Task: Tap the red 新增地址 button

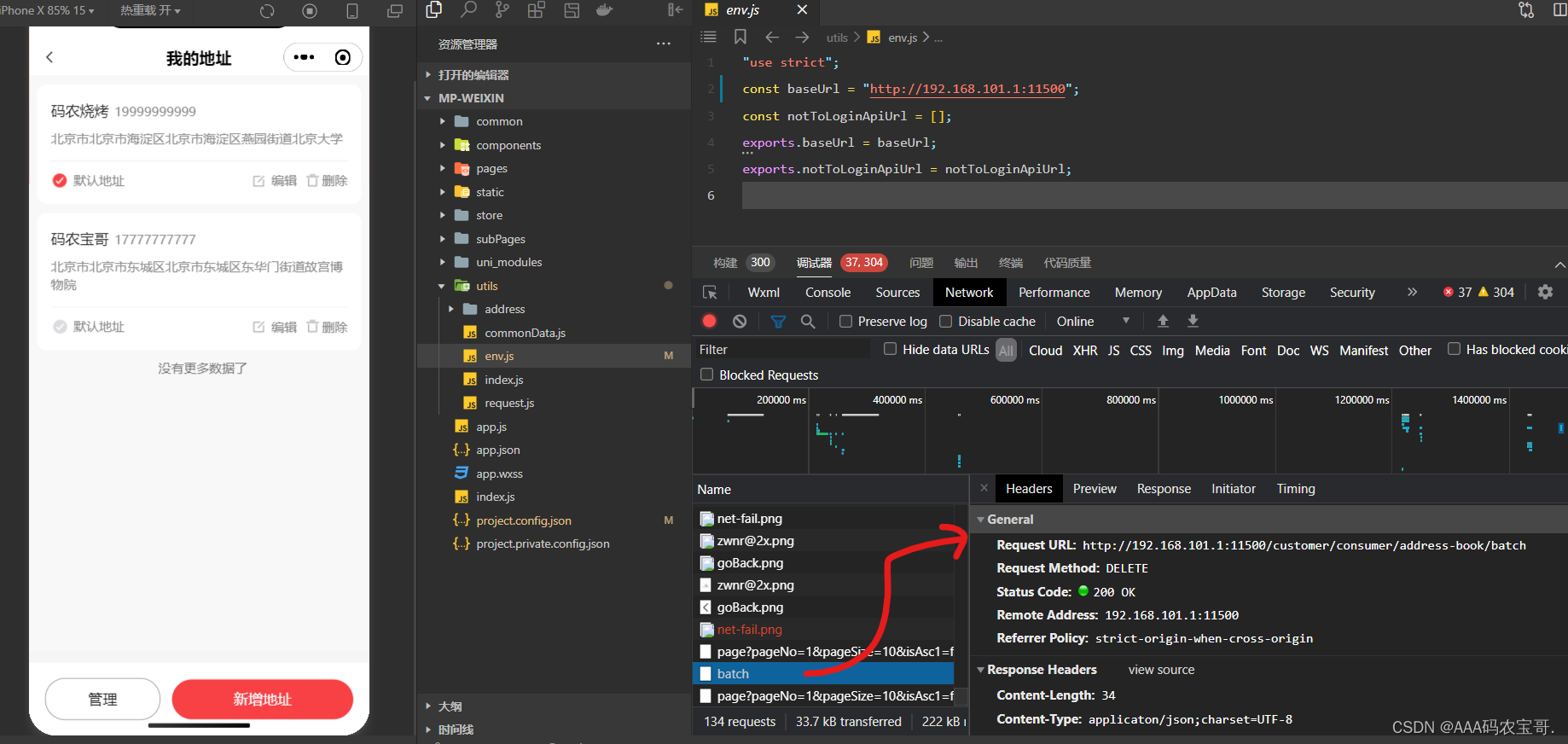Action: (263, 699)
